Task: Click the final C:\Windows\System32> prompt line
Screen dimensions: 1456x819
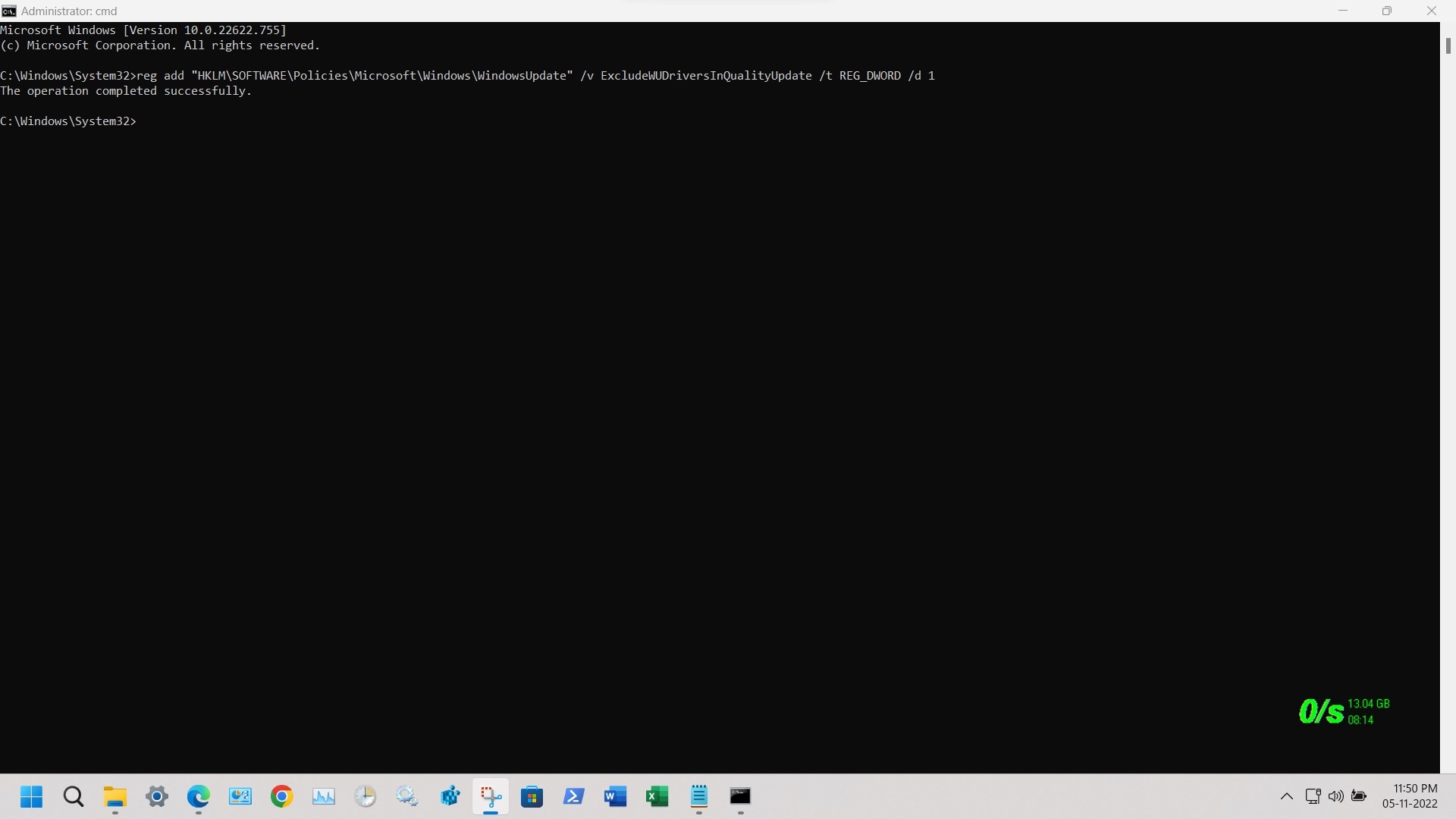Action: pyautogui.click(x=68, y=121)
